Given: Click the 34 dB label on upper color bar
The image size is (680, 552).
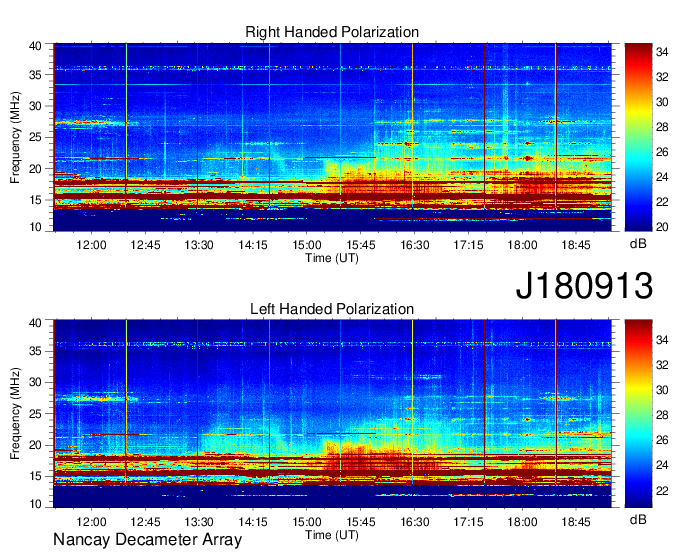Looking at the screenshot, I should tap(662, 52).
